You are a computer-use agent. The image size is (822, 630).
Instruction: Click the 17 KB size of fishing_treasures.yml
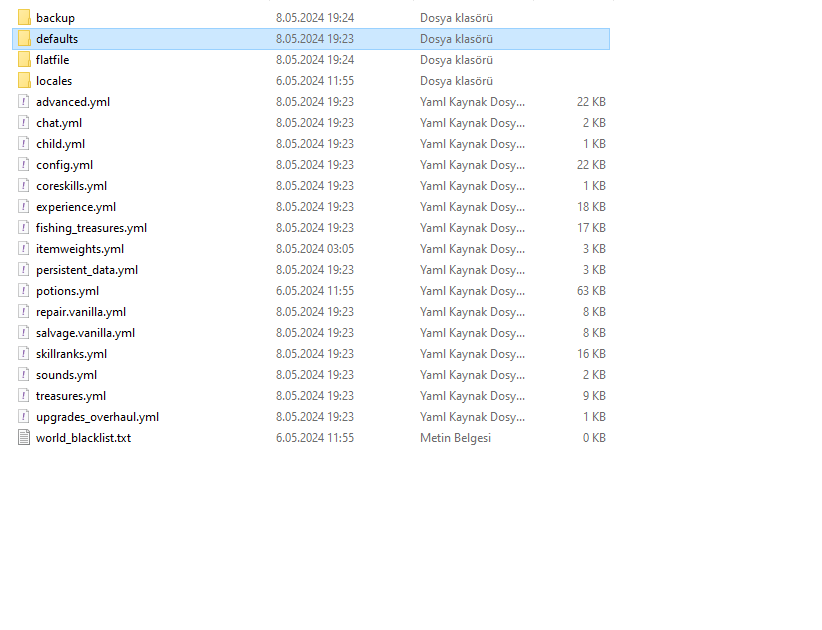[x=591, y=227]
